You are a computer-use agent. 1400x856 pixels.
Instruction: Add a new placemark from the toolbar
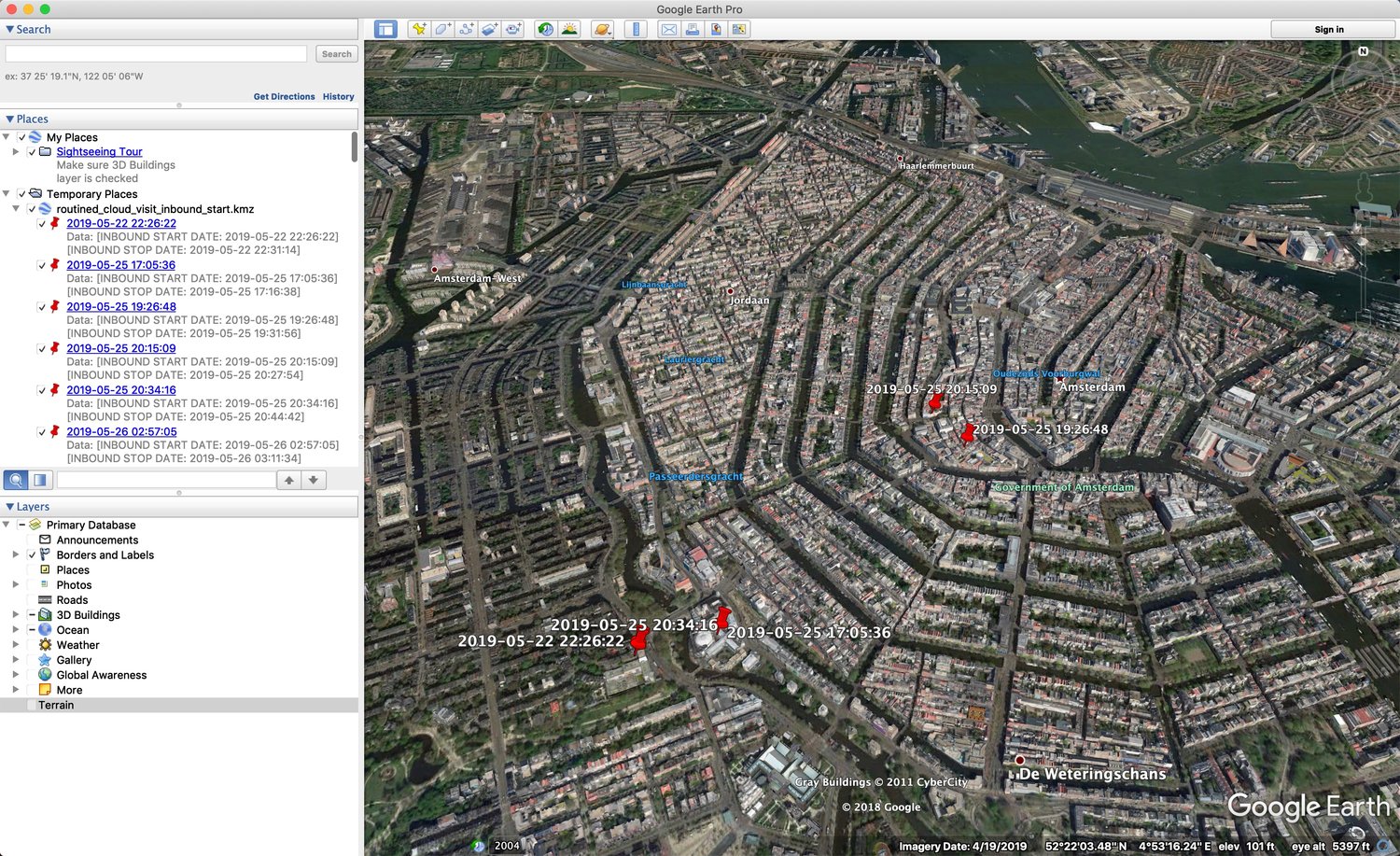click(419, 29)
